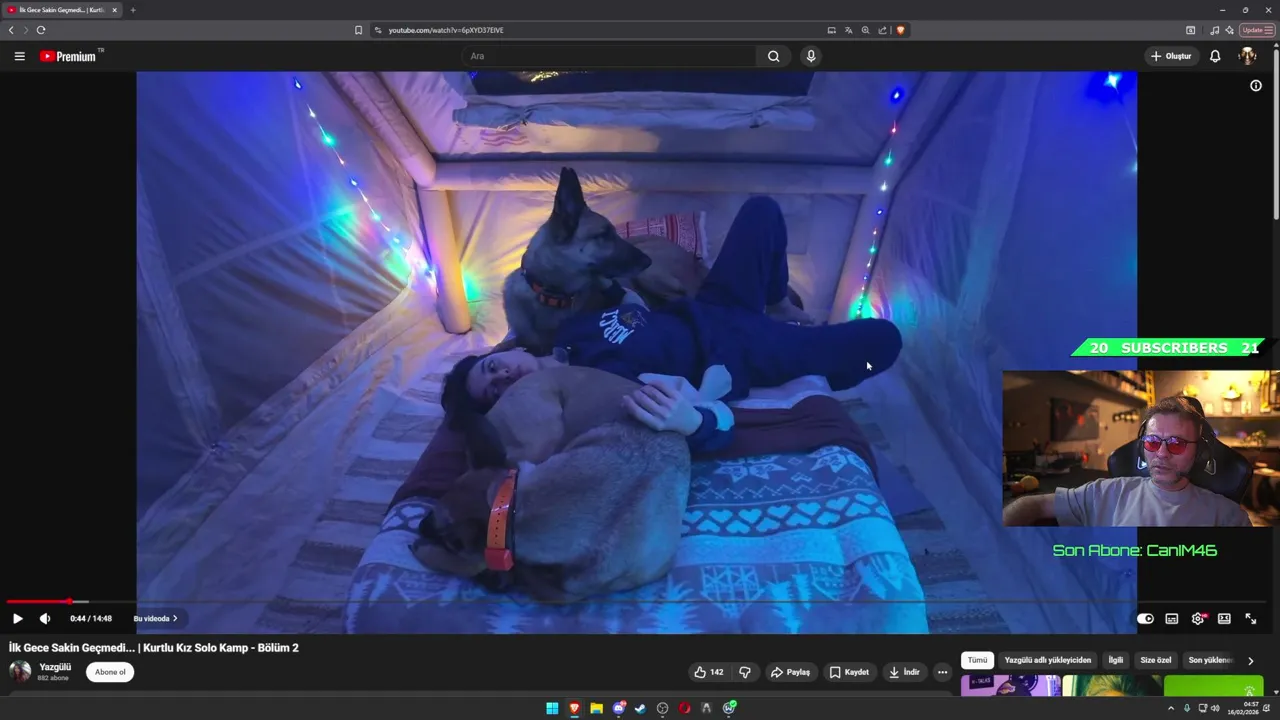Image resolution: width=1280 pixels, height=720 pixels.
Task: Save video with Kaydet button
Action: pos(849,672)
